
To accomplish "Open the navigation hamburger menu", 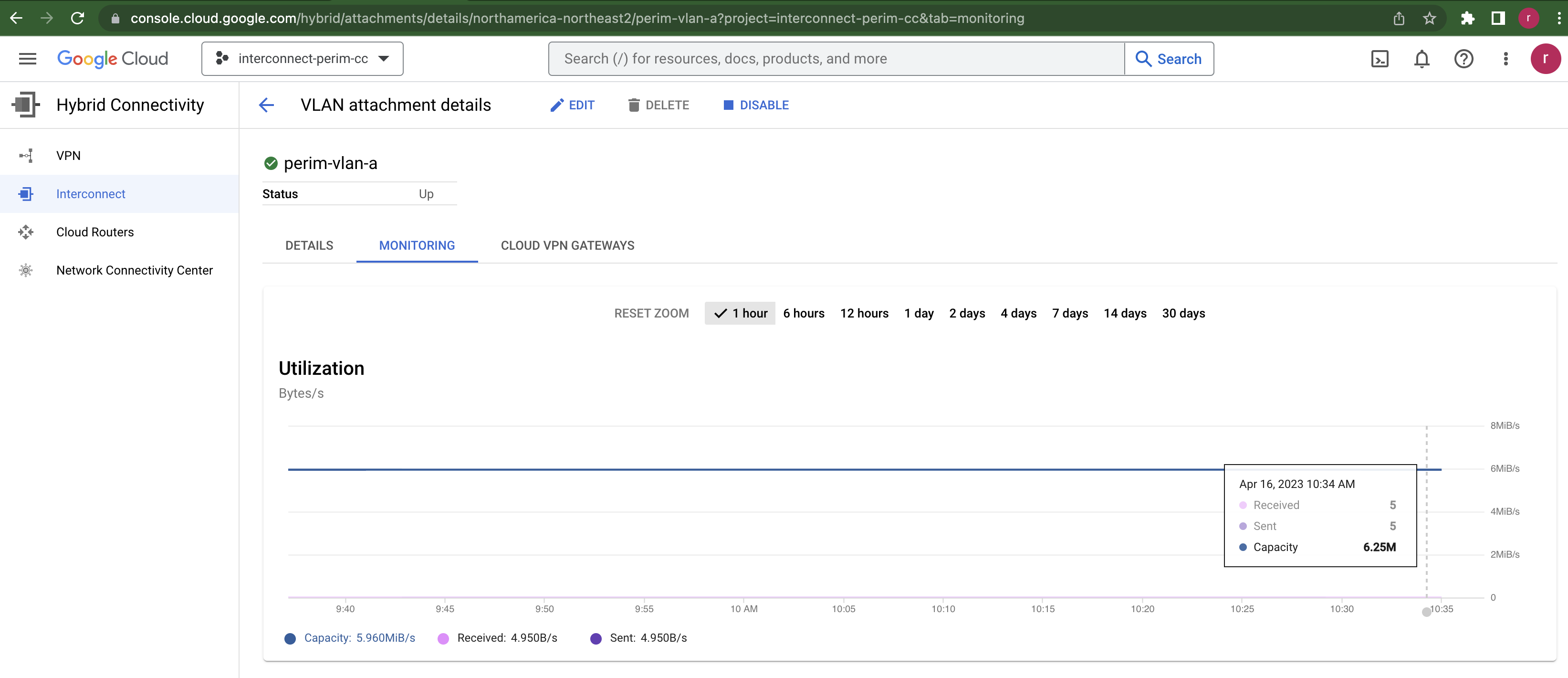I will click(27, 58).
